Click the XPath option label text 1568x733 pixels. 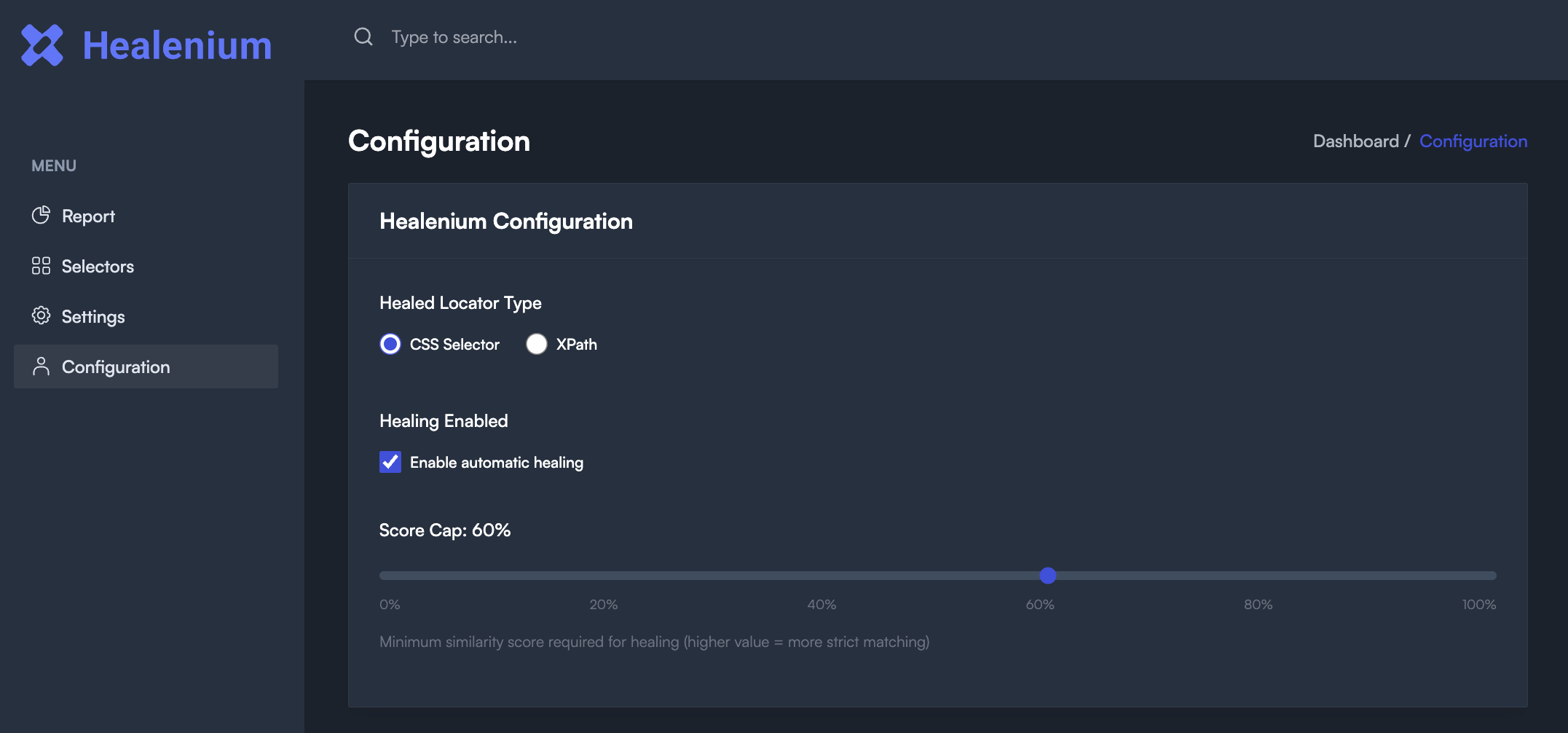577,345
